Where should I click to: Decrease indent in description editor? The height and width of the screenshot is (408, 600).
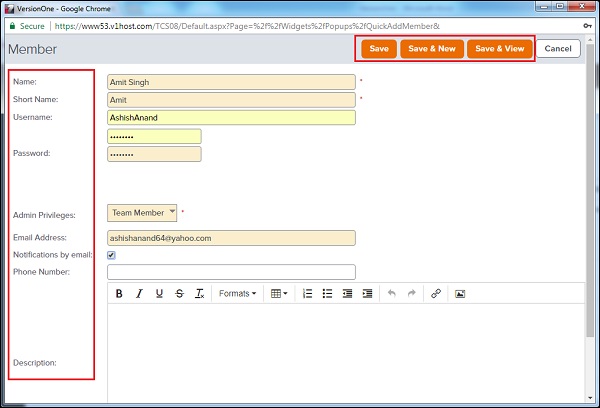coord(347,294)
